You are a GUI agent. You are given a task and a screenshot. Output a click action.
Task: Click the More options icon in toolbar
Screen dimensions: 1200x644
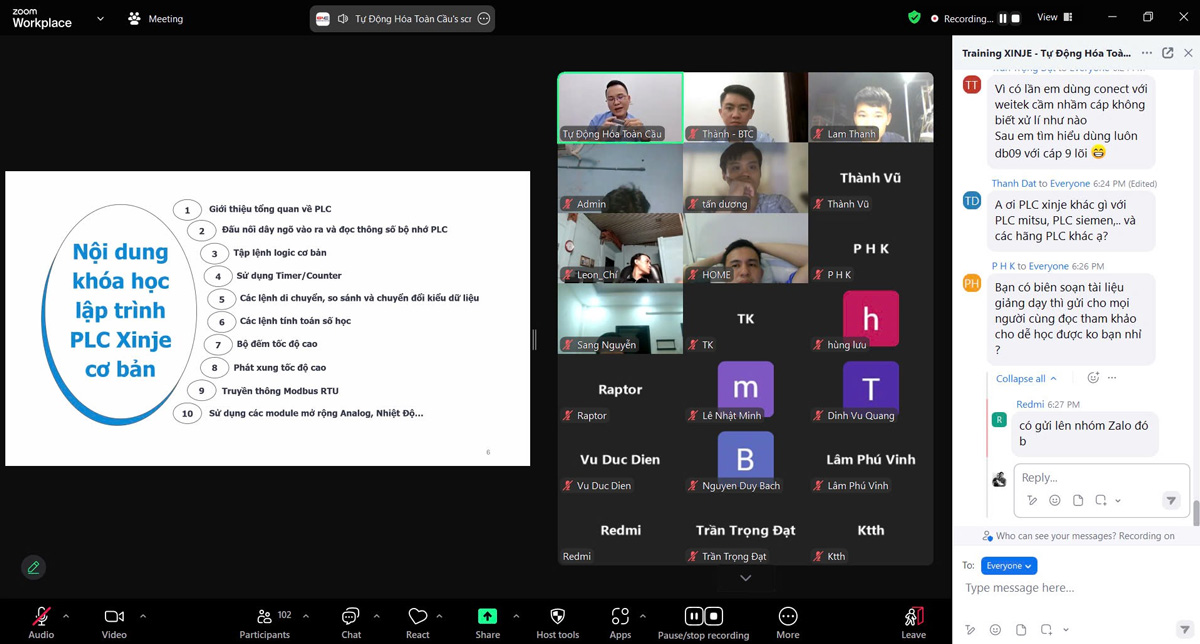pyautogui.click(x=787, y=617)
